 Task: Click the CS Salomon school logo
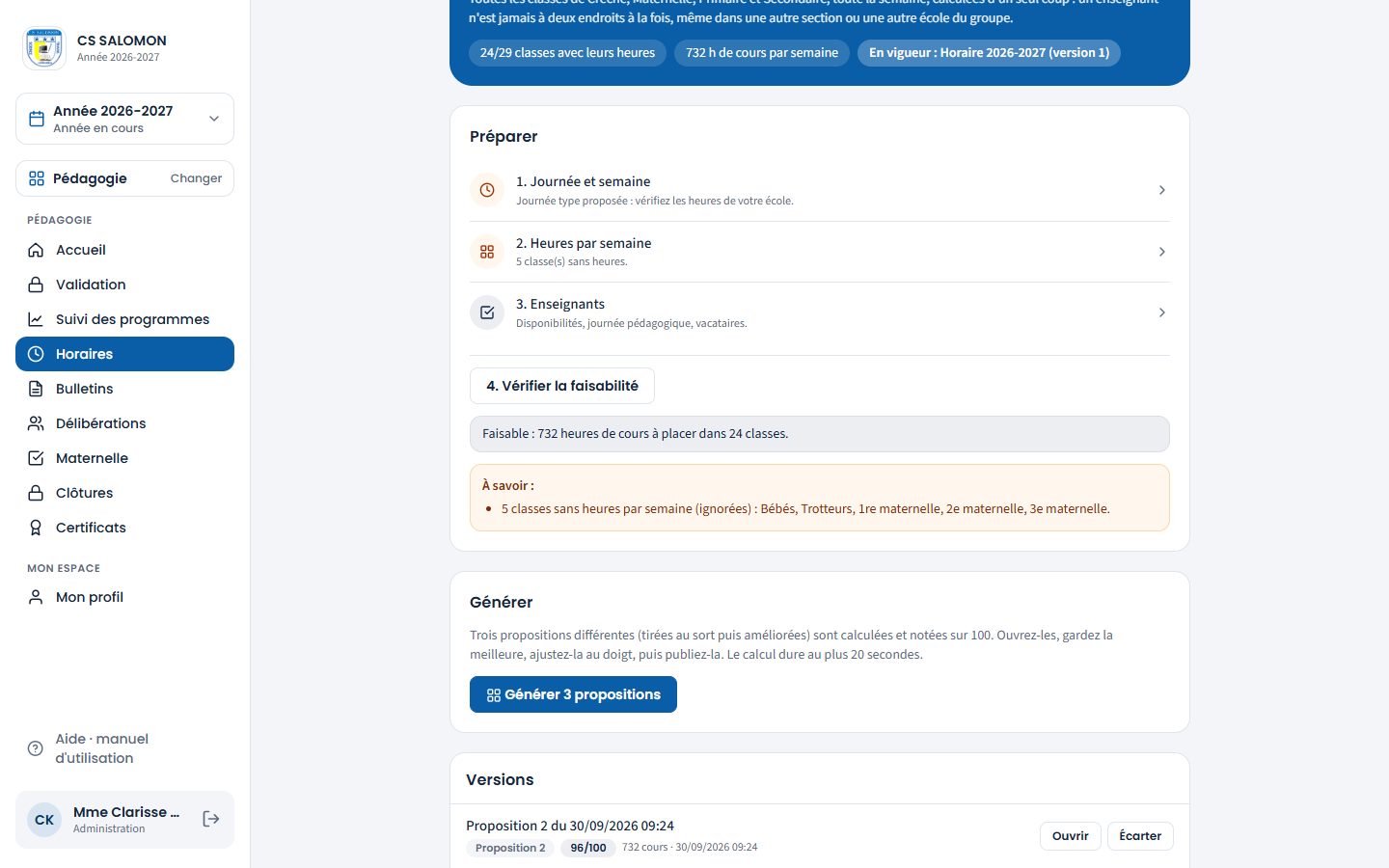(x=44, y=48)
